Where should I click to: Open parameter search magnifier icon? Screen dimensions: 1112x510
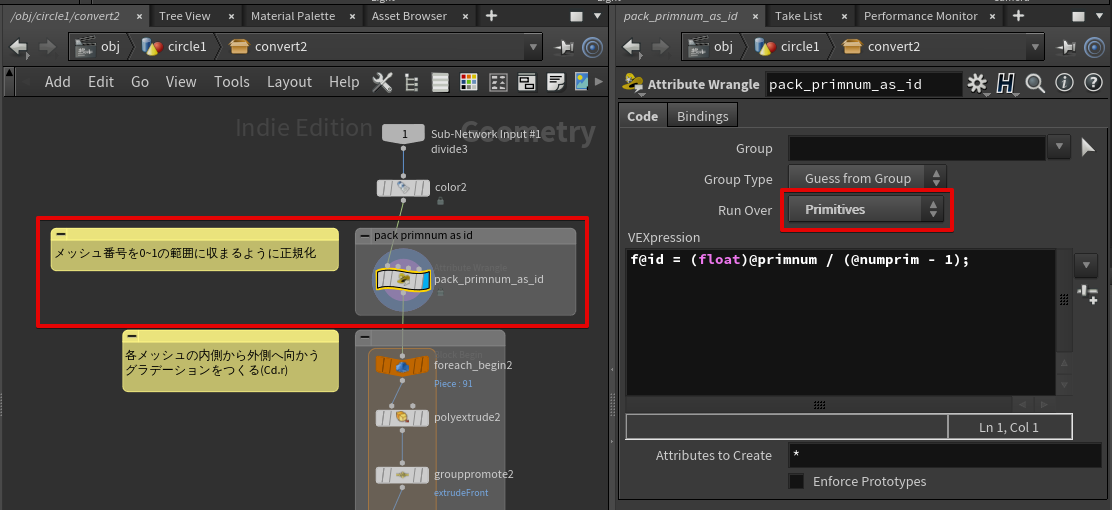tap(1035, 84)
